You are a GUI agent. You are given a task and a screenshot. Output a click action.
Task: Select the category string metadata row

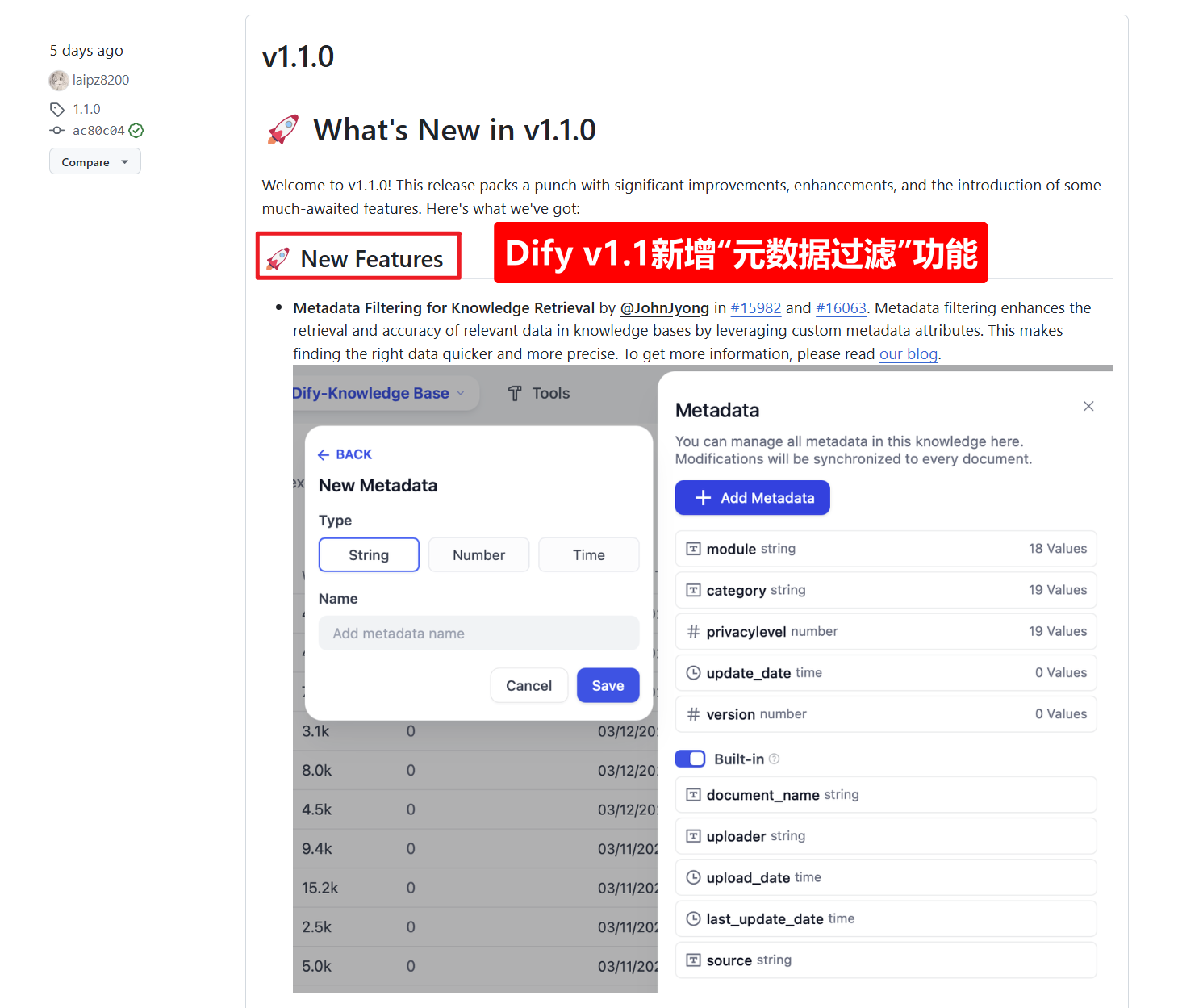(885, 590)
